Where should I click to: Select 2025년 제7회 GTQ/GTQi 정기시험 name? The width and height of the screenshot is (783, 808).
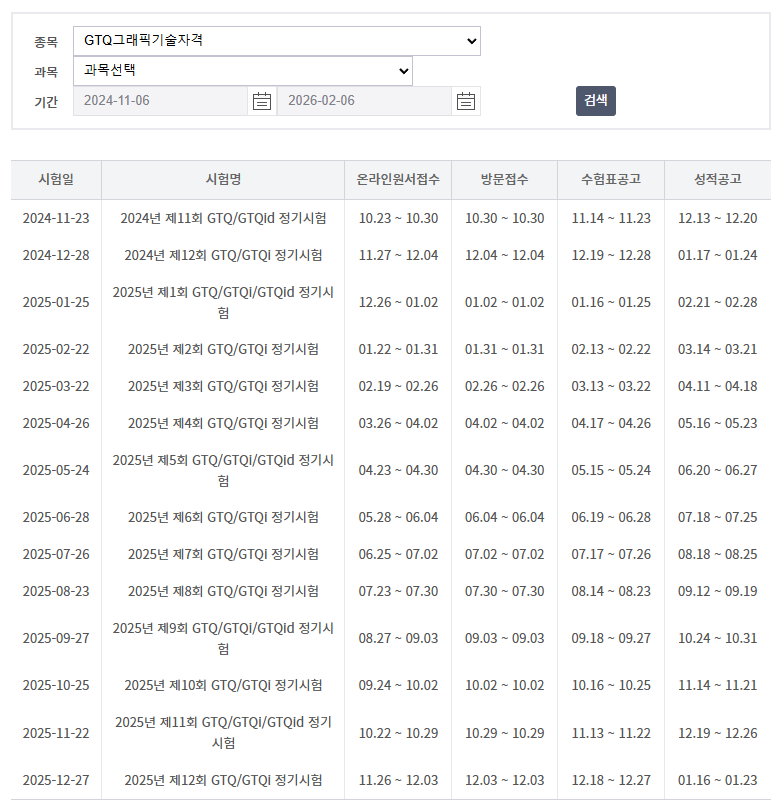(x=223, y=554)
